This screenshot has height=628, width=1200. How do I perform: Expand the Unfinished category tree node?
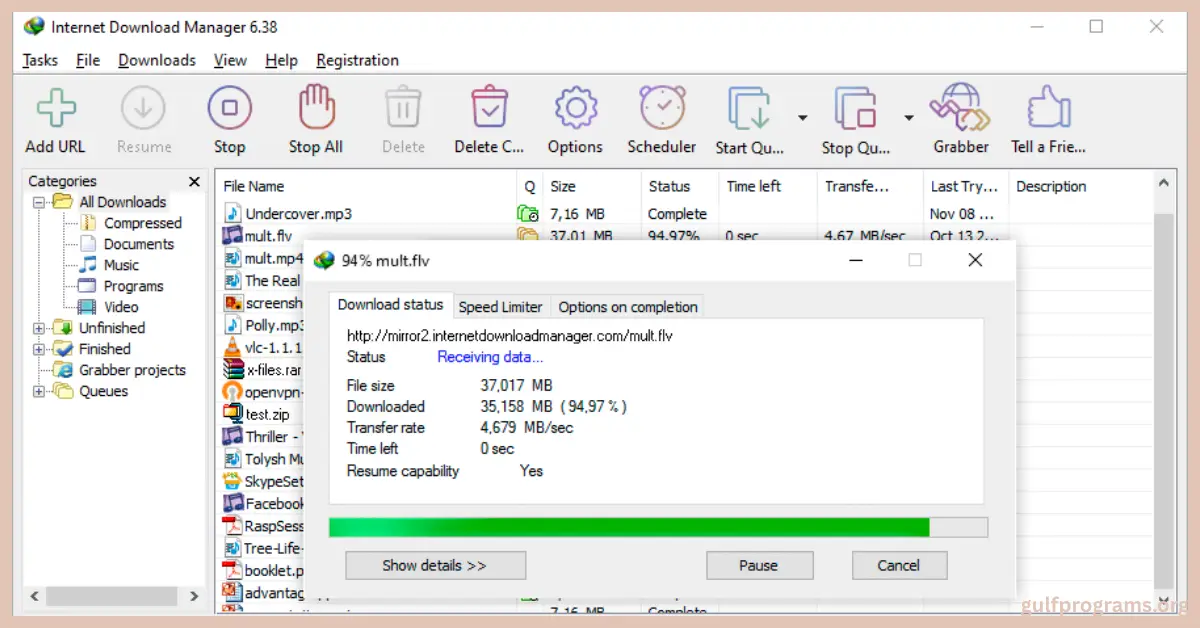point(39,328)
